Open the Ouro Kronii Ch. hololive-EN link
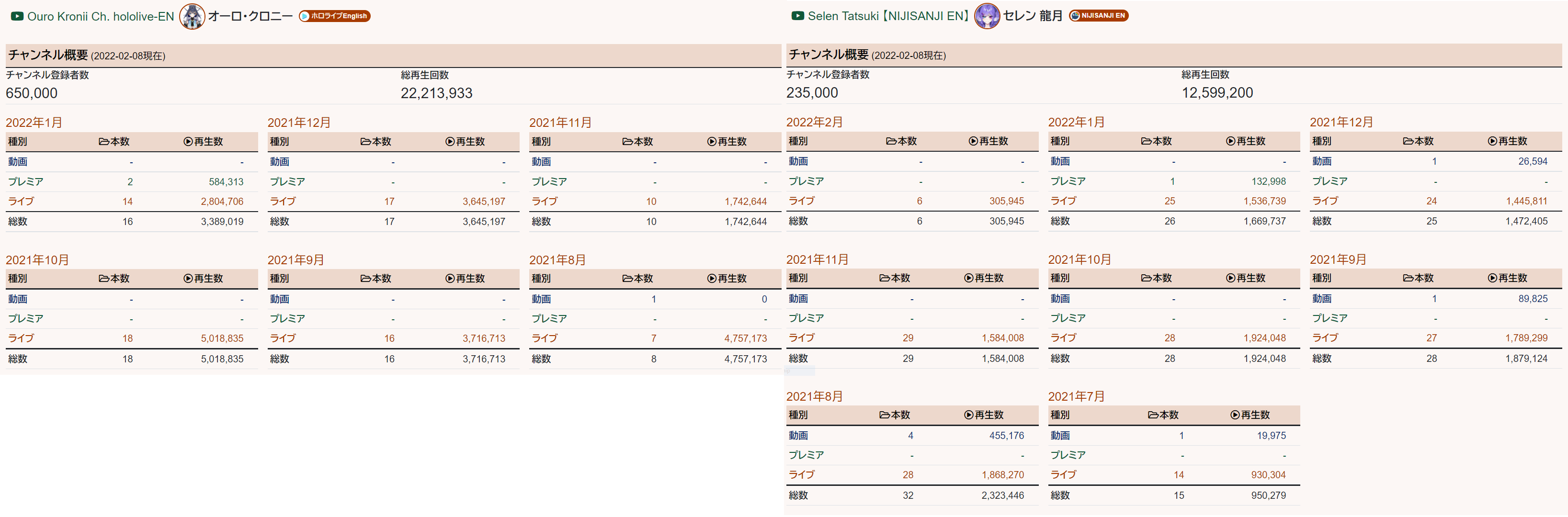The width and height of the screenshot is (1568, 517). click(x=101, y=16)
